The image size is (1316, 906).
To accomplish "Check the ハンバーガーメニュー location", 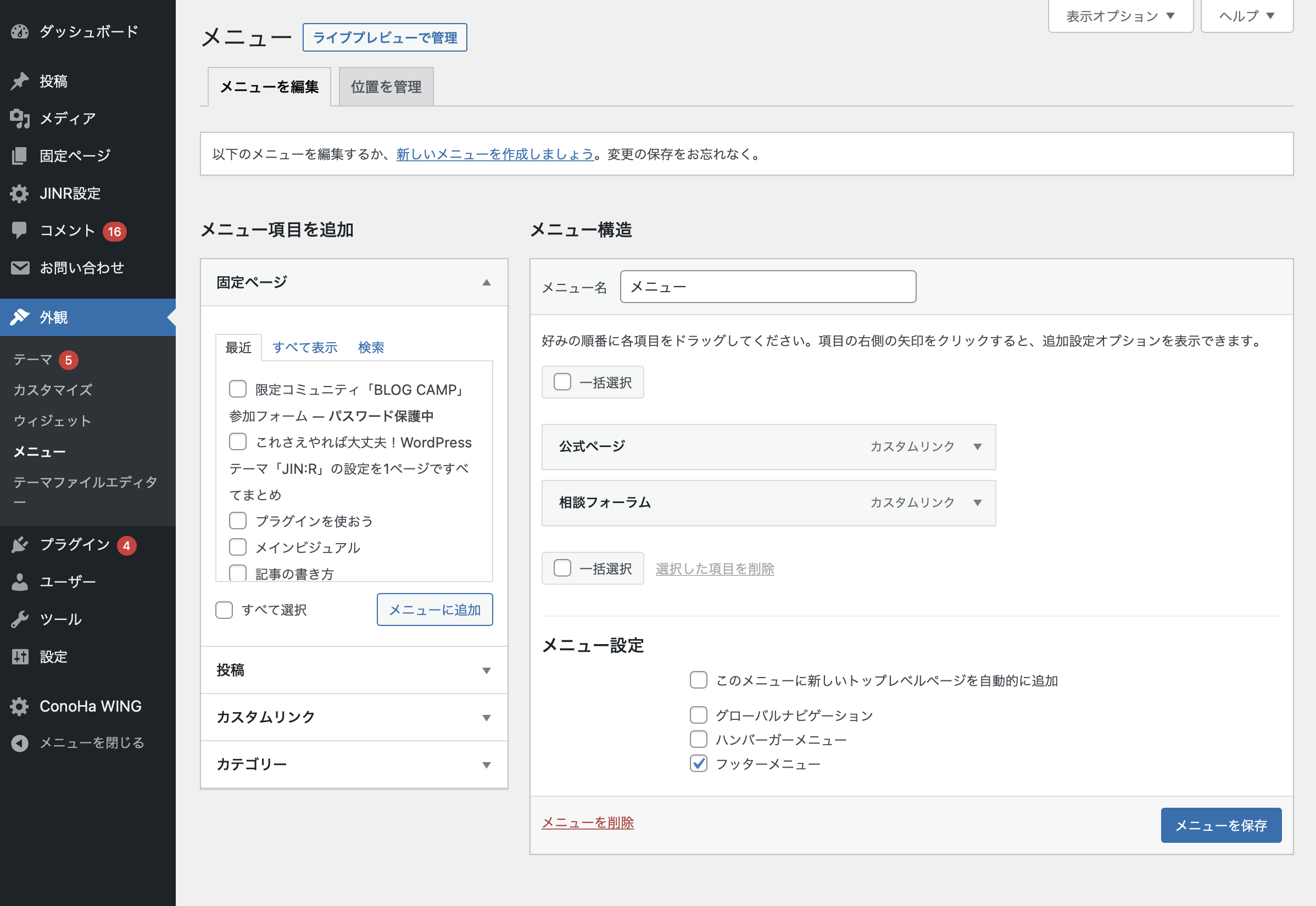I will click(x=699, y=739).
